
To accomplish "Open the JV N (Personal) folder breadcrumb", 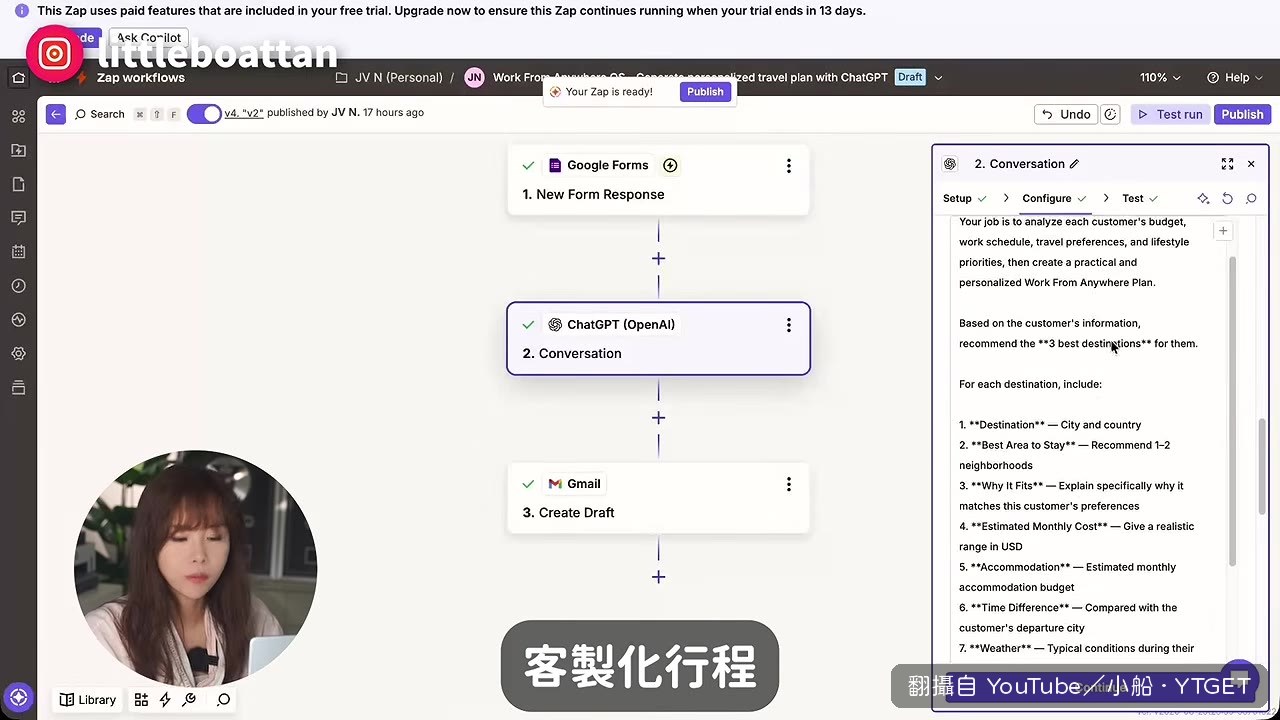I will tap(389, 77).
